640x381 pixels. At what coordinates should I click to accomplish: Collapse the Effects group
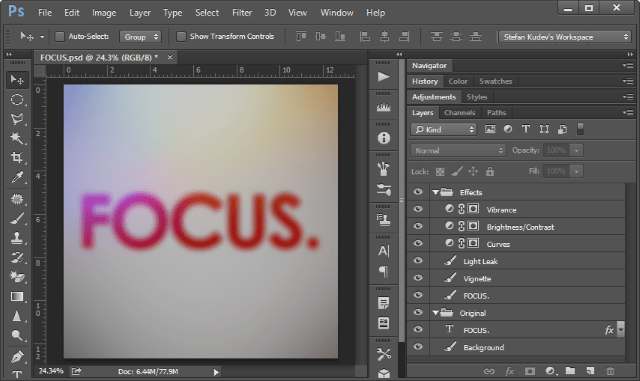click(435, 192)
